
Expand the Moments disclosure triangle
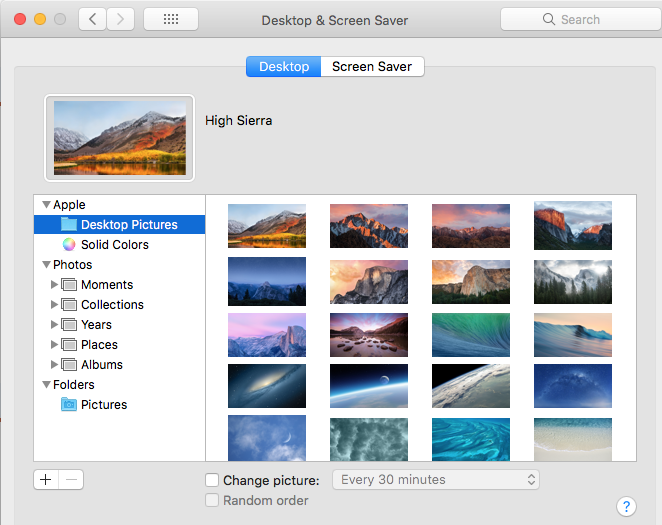54,284
